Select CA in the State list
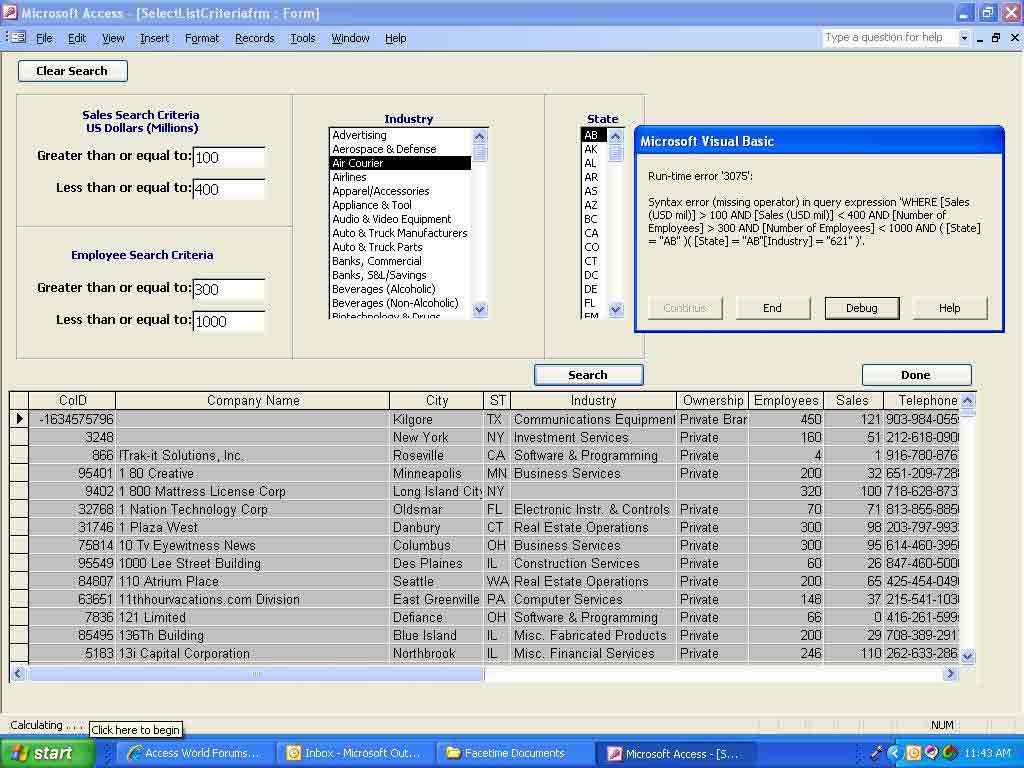 click(x=594, y=233)
